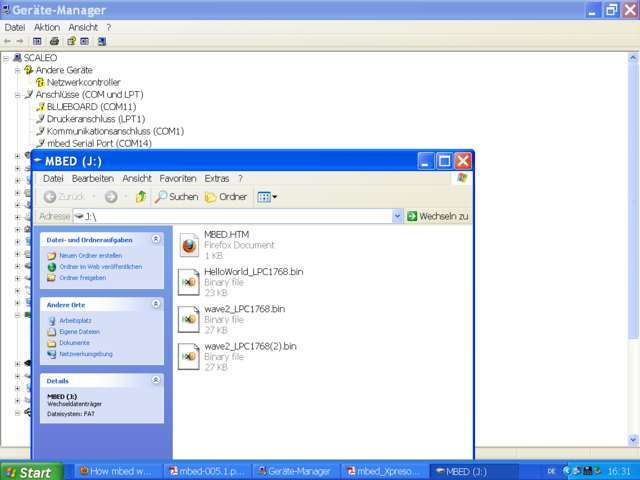Open Ansicht menu in MBED window
640x480 pixels.
click(x=137, y=178)
